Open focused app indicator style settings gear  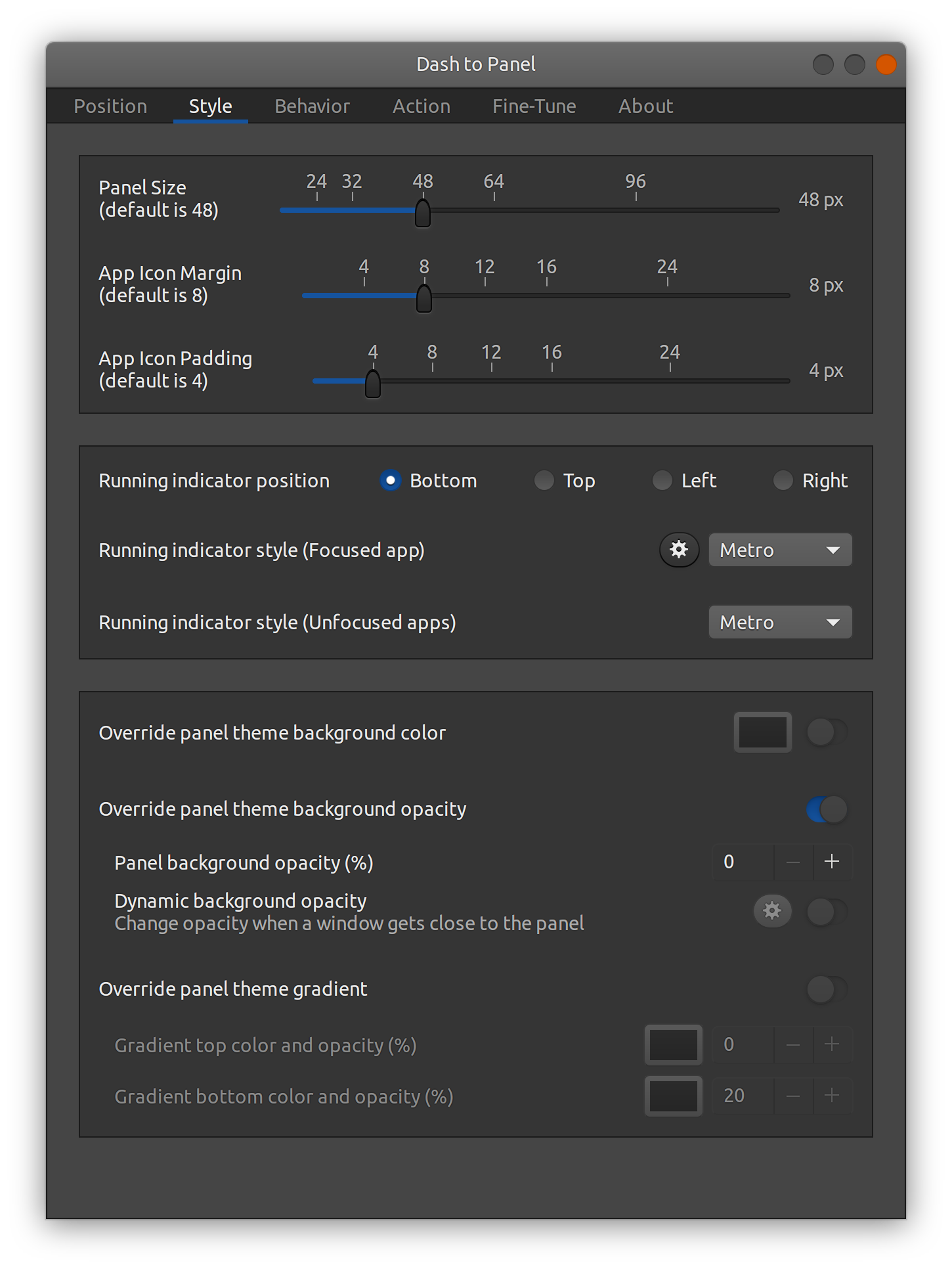click(x=679, y=550)
